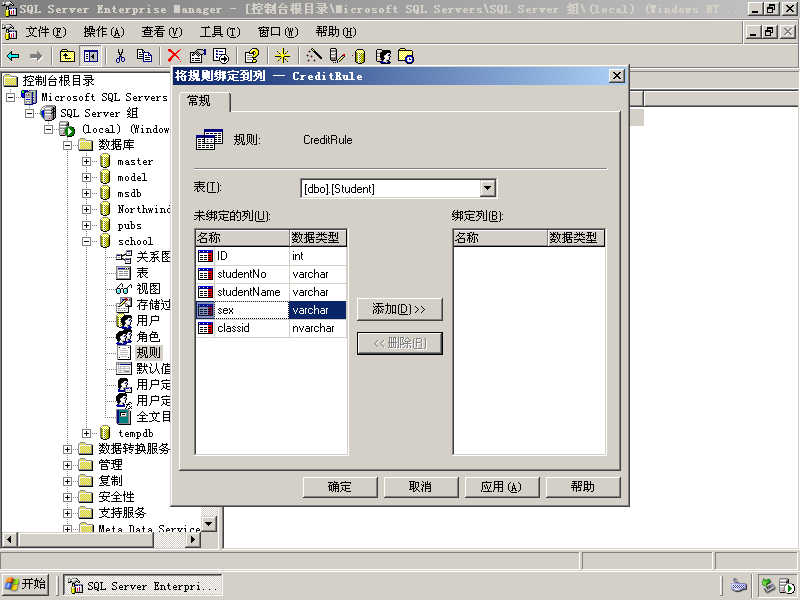The width and height of the screenshot is (800, 600).
Task: Select the studentNo column row
Action: click(271, 274)
